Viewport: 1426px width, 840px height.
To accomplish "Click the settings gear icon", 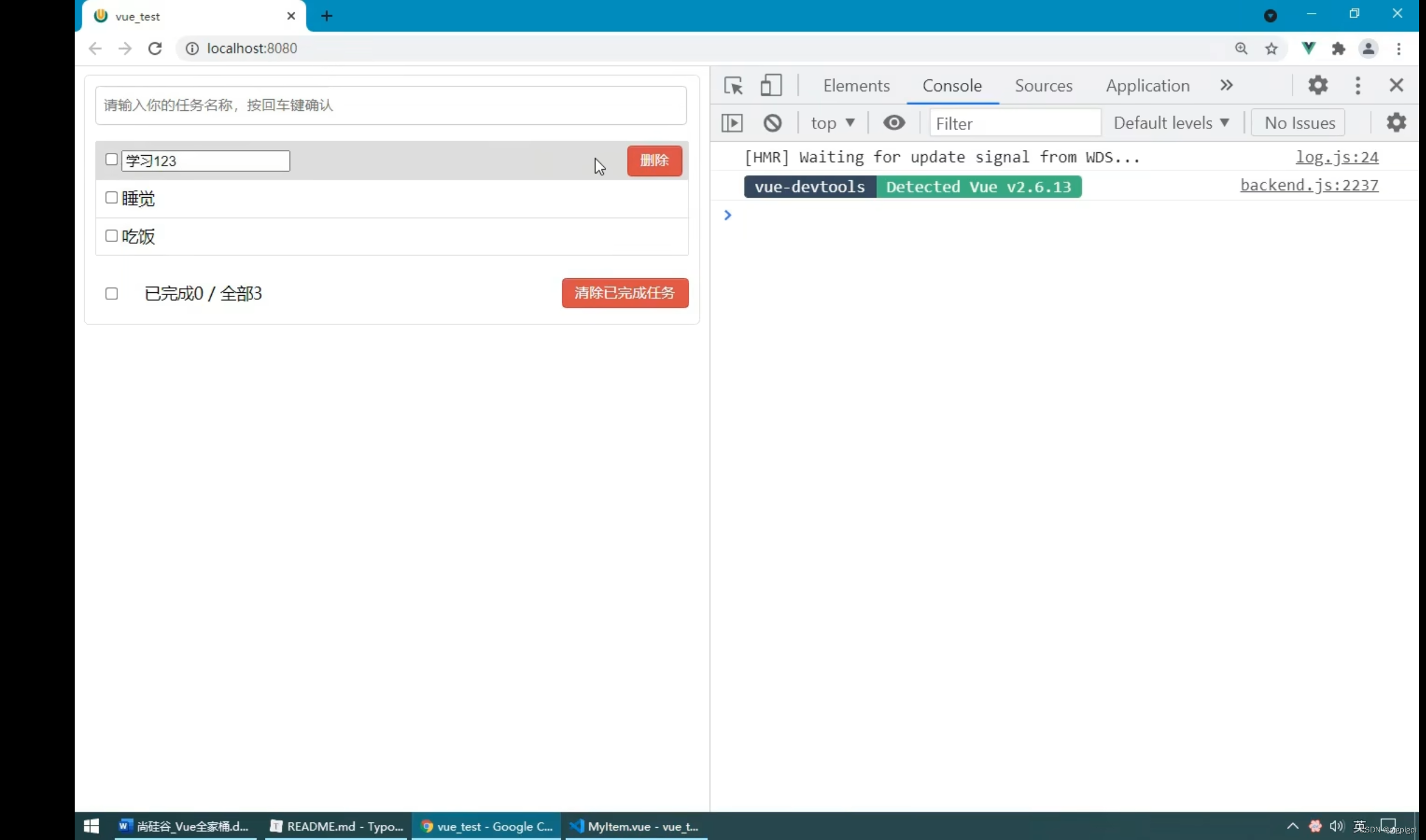I will coord(1318,84).
